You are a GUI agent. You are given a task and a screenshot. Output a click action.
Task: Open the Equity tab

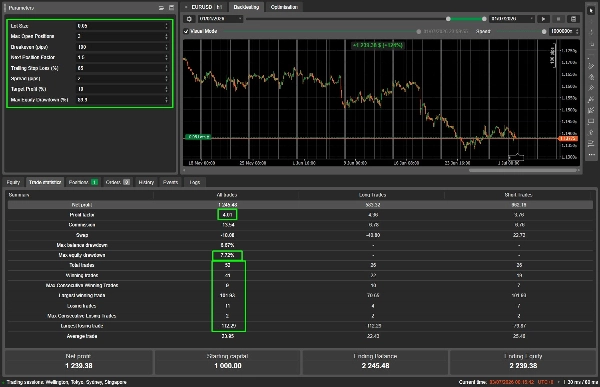[x=13, y=182]
